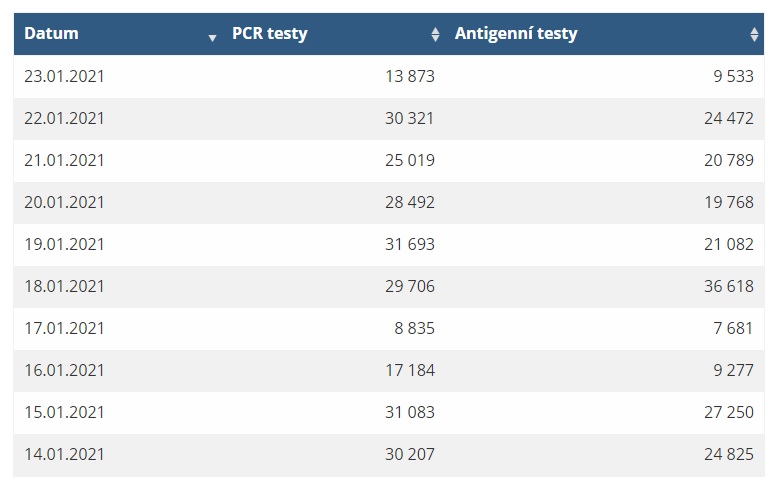Select the 18.01.2021 row date
Image resolution: width=784 pixels, height=482 pixels.
pyautogui.click(x=64, y=286)
